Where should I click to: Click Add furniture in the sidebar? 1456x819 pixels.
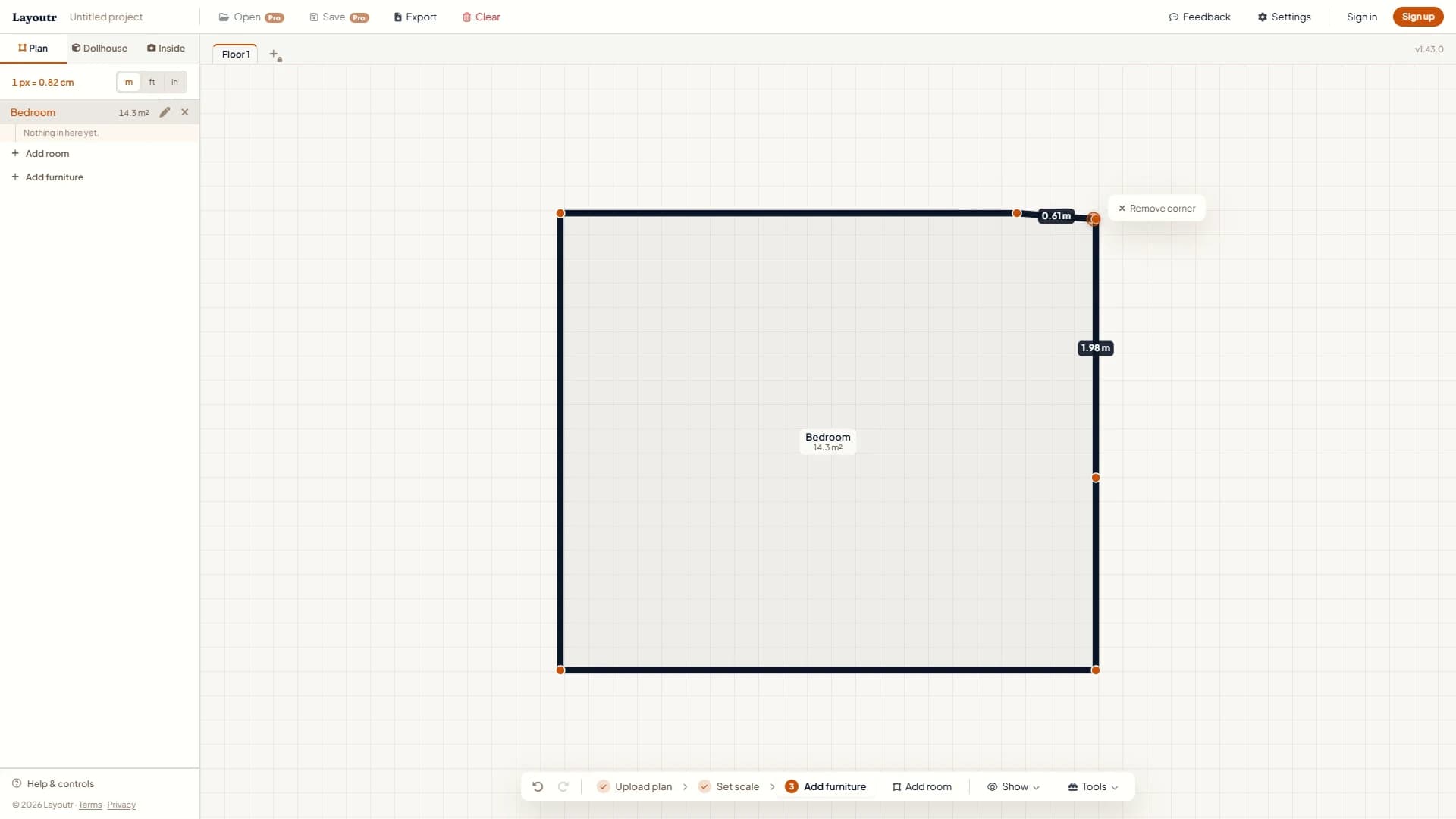click(x=47, y=177)
